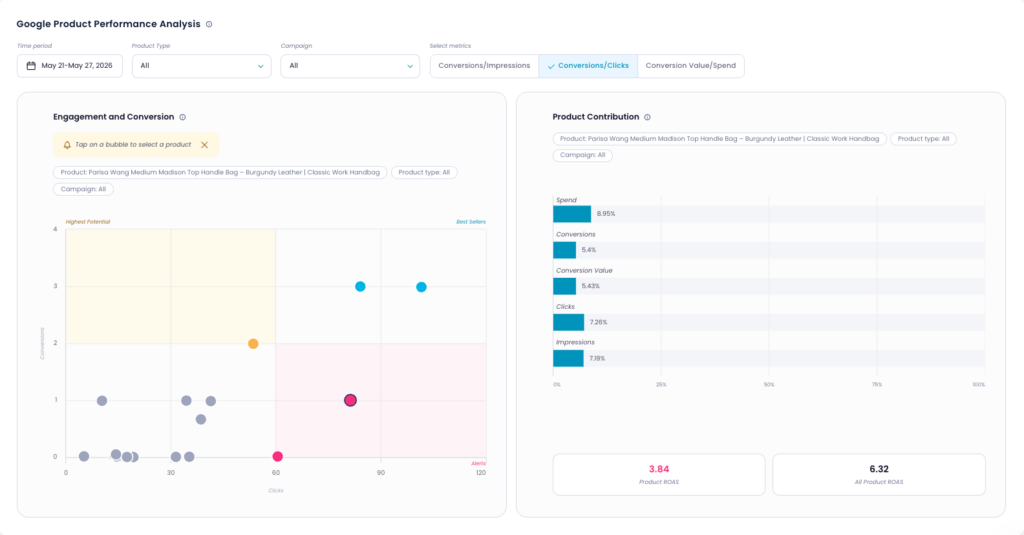The image size is (1024, 535).
Task: Click the selected pink bubble with dark outline
Action: [350, 400]
